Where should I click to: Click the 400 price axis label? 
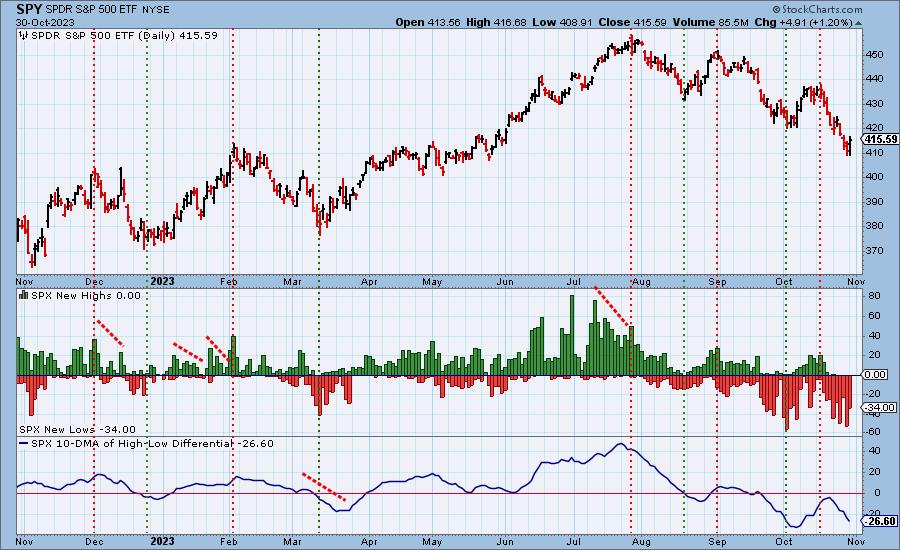pos(874,176)
